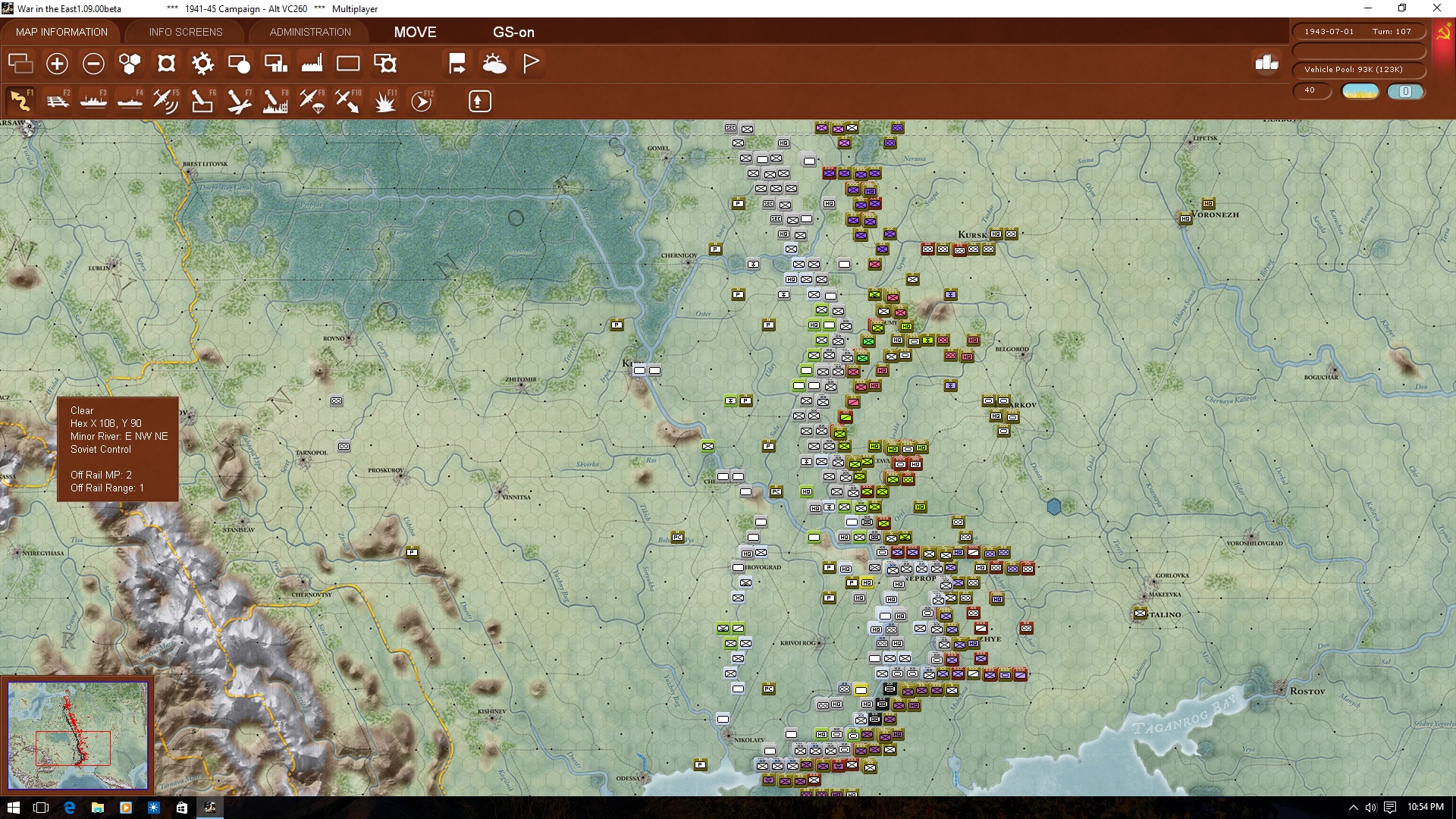
Task: Click the blue hexagon marker on map
Action: [x=1054, y=507]
